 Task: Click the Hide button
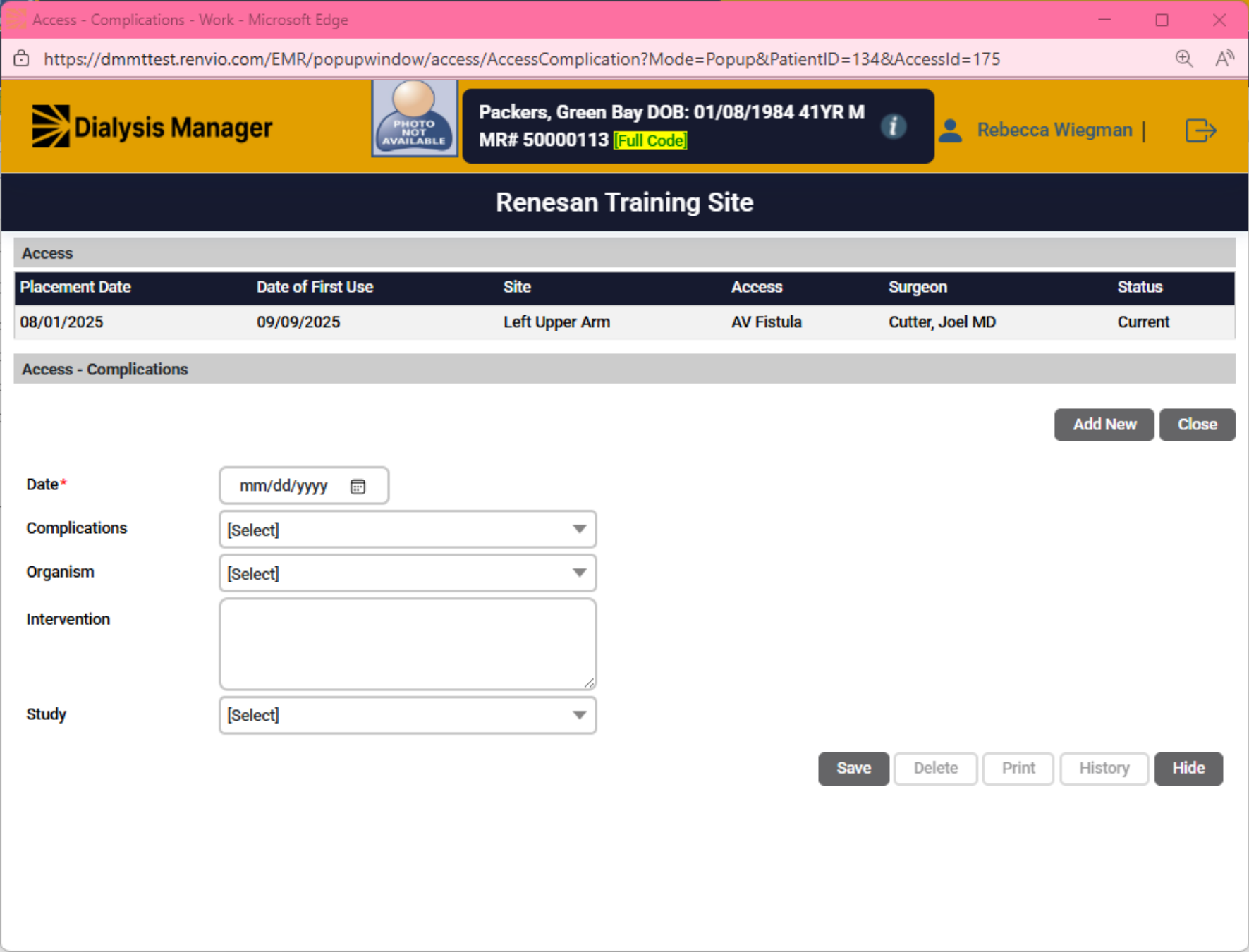click(x=1188, y=768)
